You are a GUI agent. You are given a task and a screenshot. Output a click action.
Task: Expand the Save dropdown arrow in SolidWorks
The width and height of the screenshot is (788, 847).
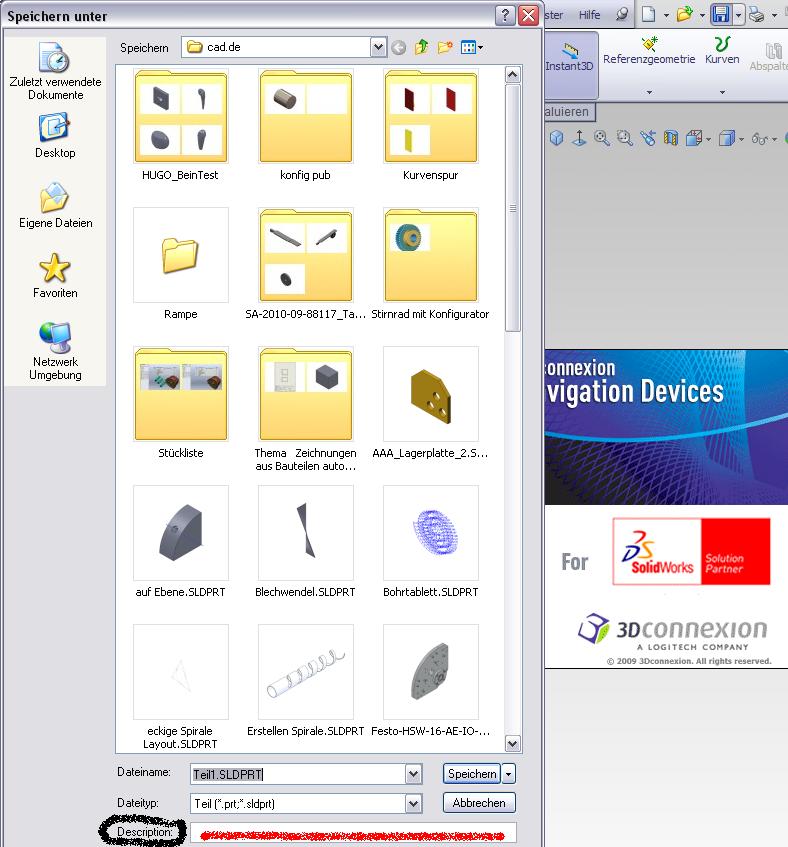pos(738,15)
